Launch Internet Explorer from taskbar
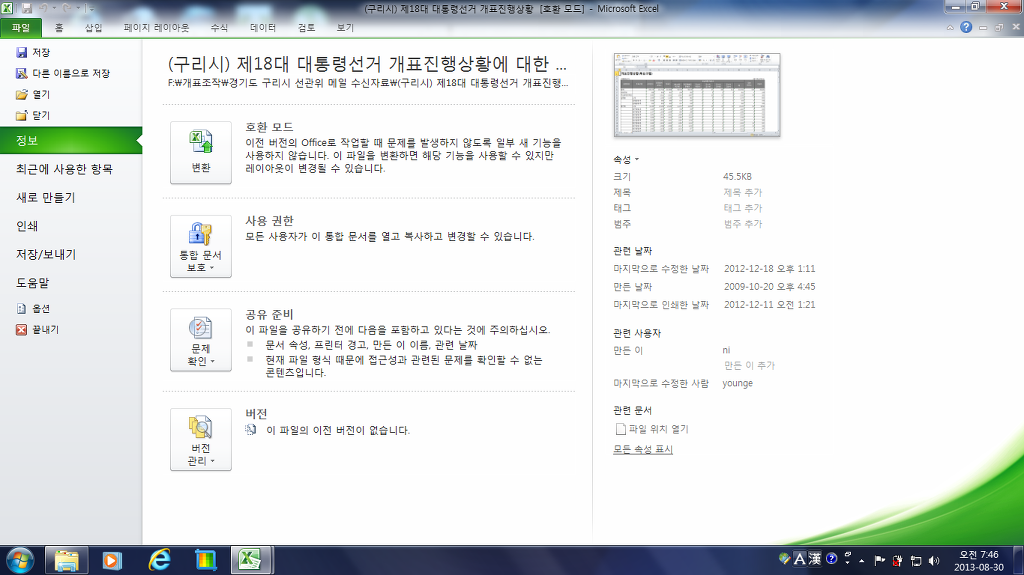Viewport: 1024px width, 575px height. (159, 561)
